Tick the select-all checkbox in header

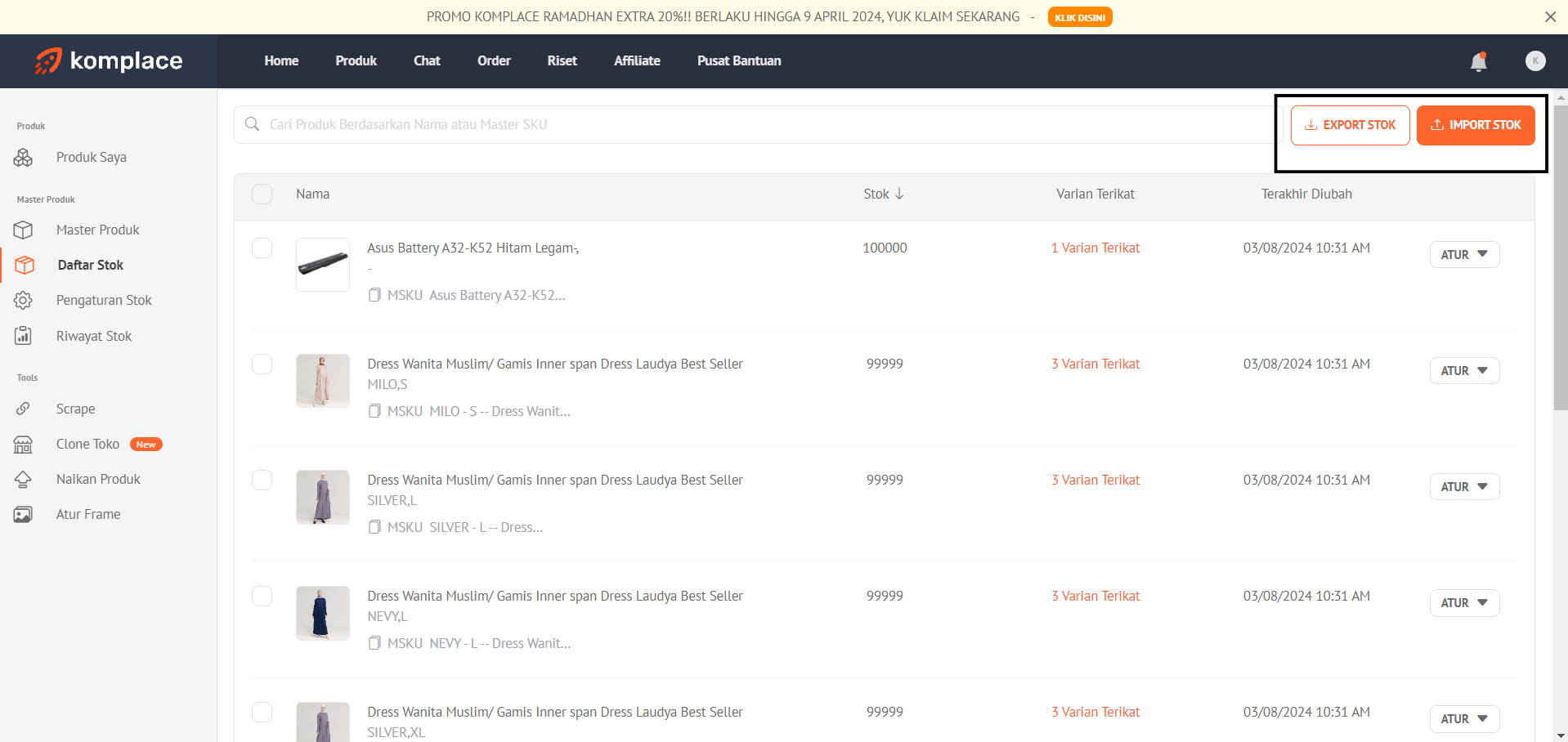point(262,194)
